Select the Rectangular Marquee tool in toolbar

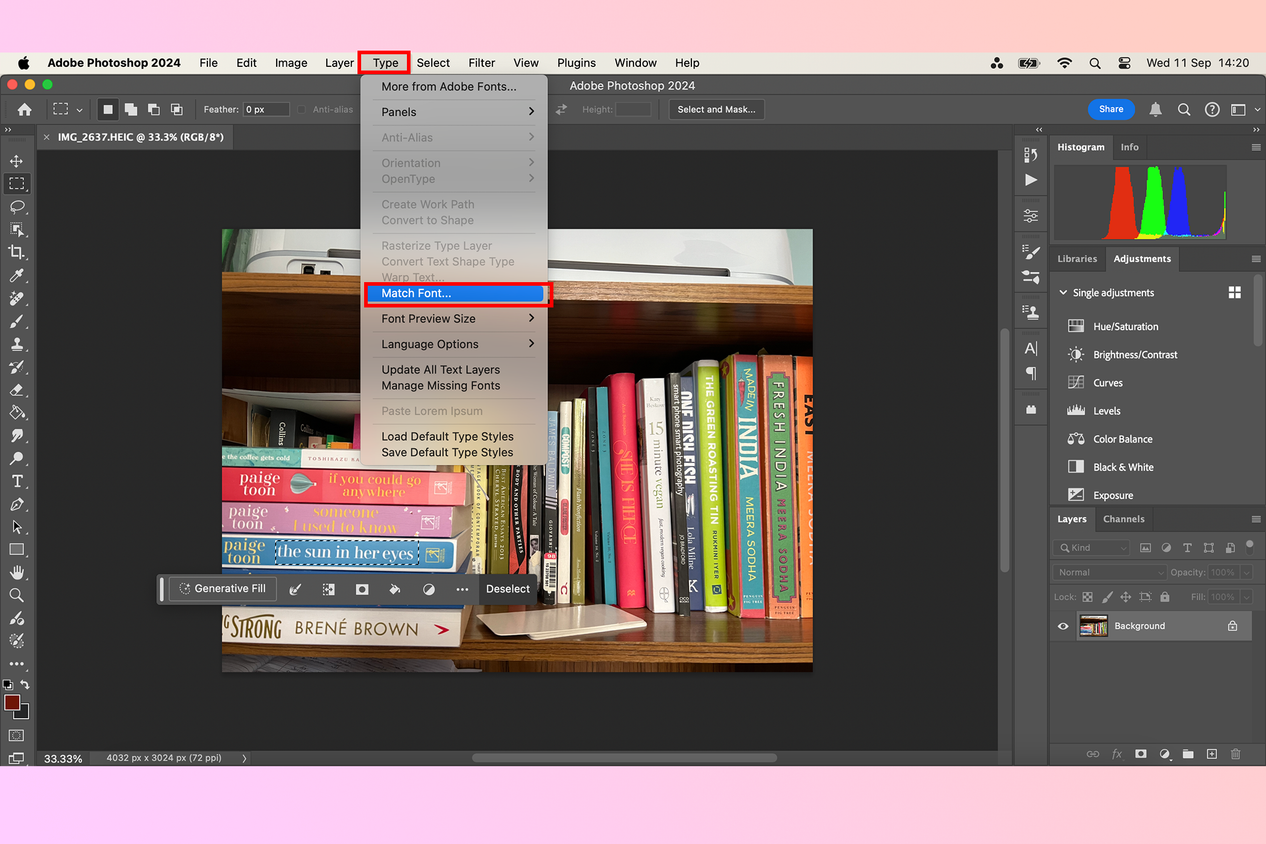[16, 184]
